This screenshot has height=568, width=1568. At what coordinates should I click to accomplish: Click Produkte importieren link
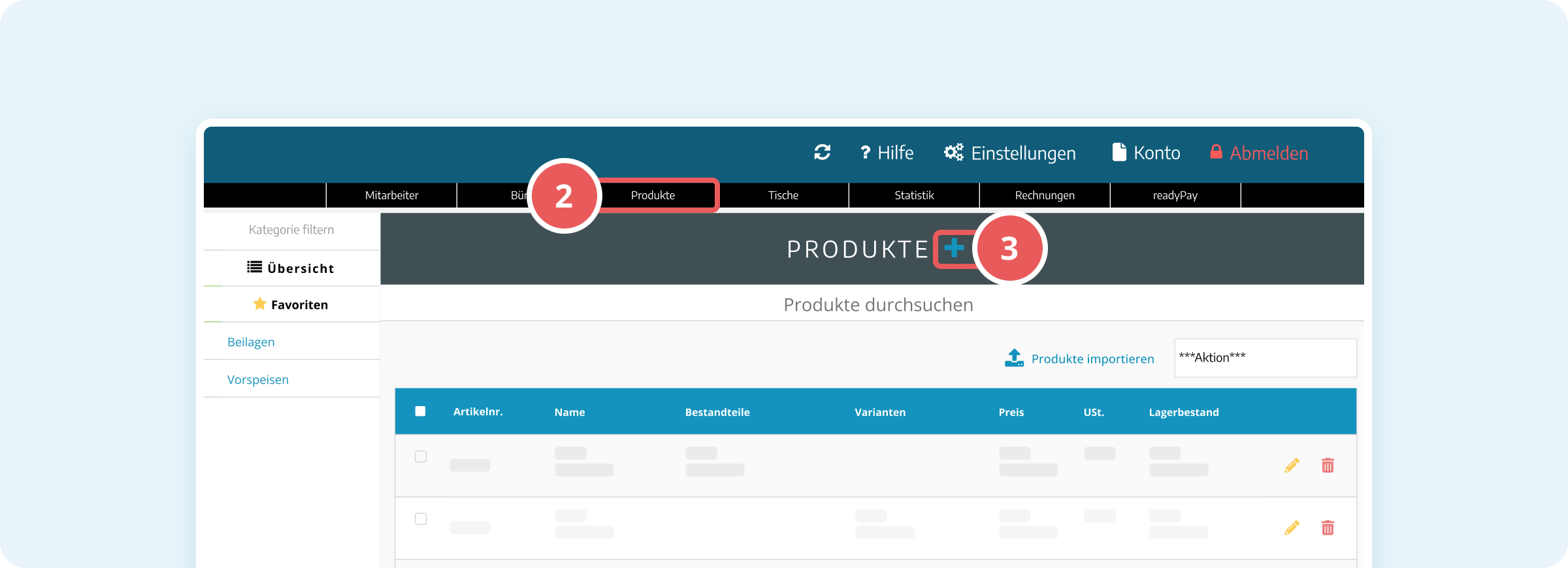[1092, 358]
